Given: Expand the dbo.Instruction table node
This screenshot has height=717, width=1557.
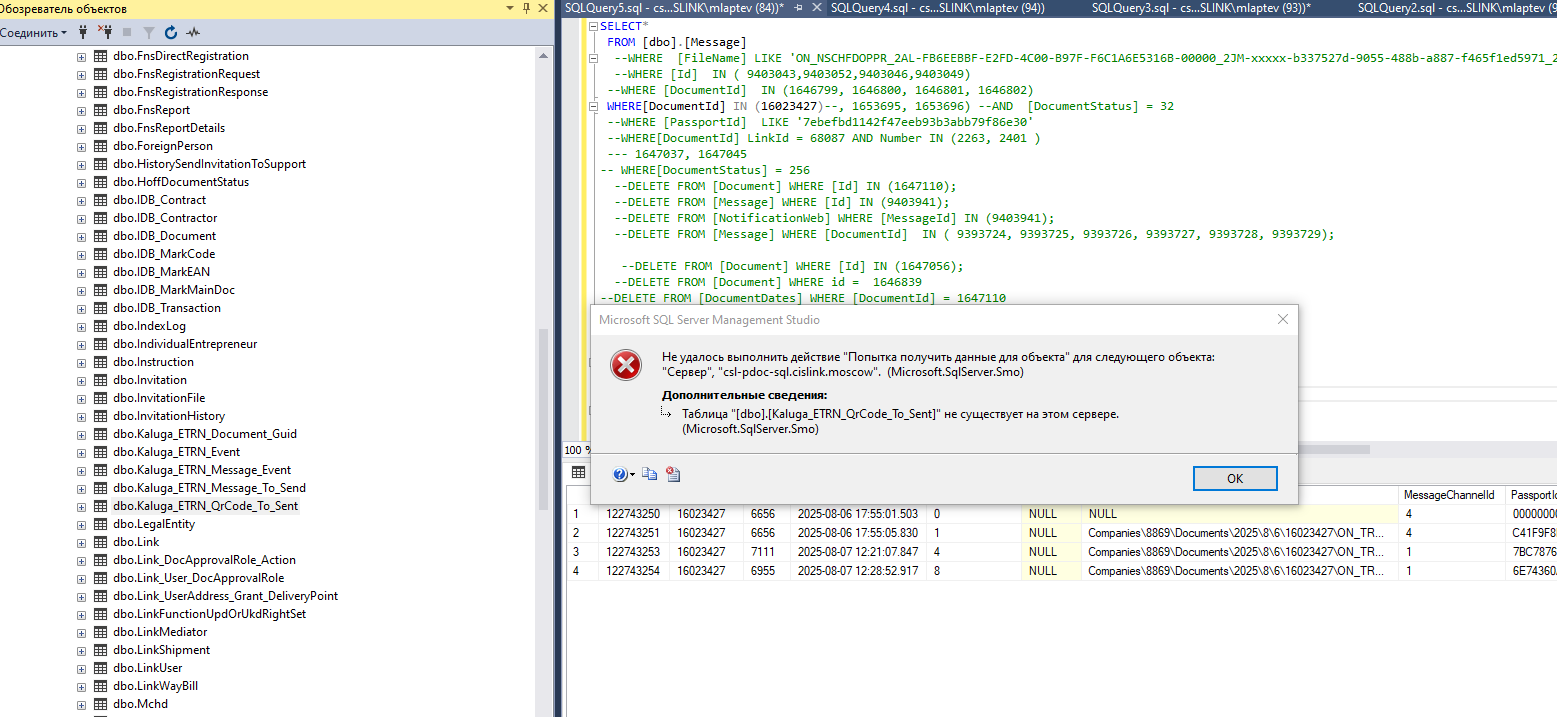Looking at the screenshot, I should pos(82,362).
